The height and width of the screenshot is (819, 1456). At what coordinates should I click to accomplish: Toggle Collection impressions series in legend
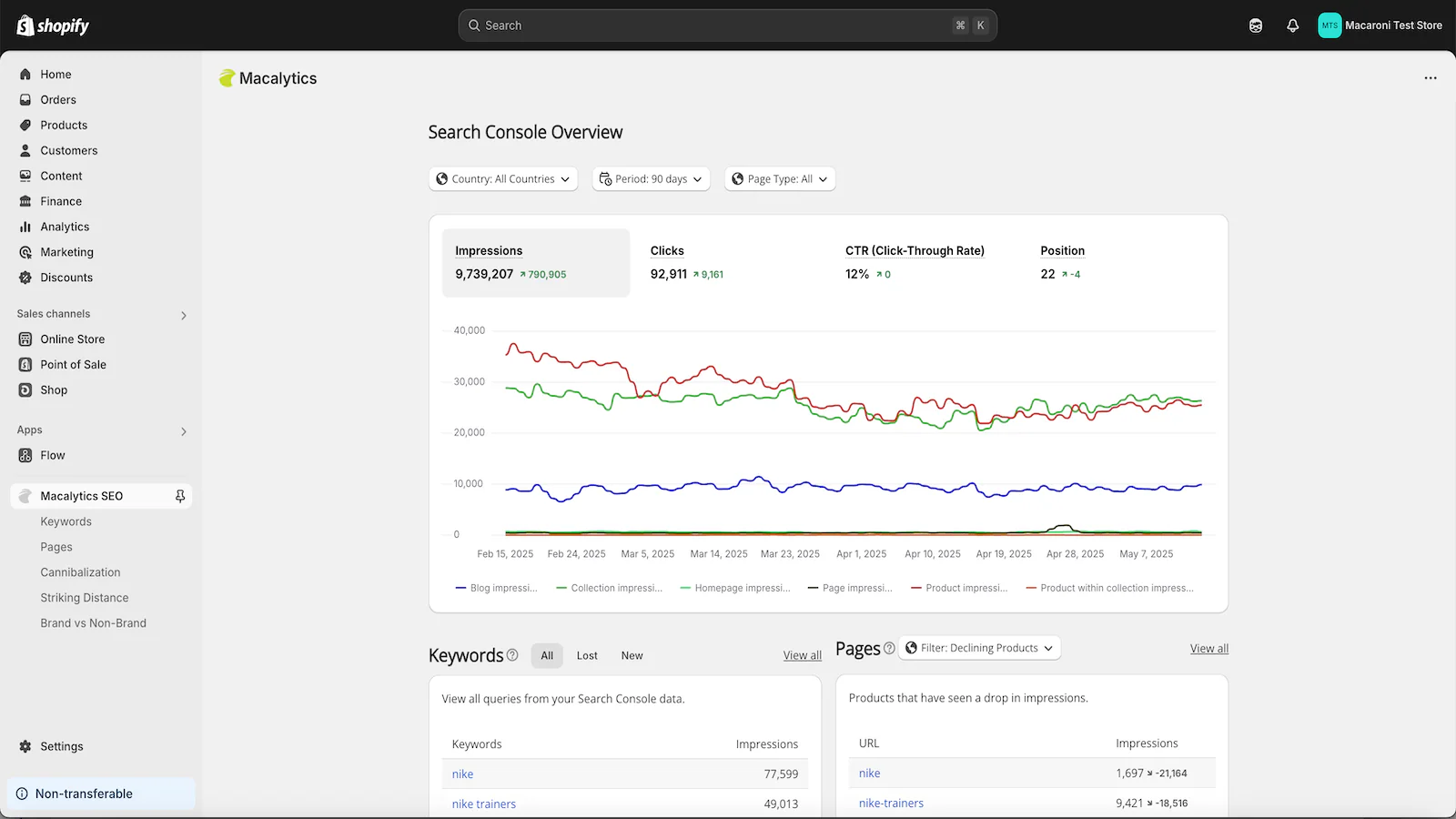609,588
